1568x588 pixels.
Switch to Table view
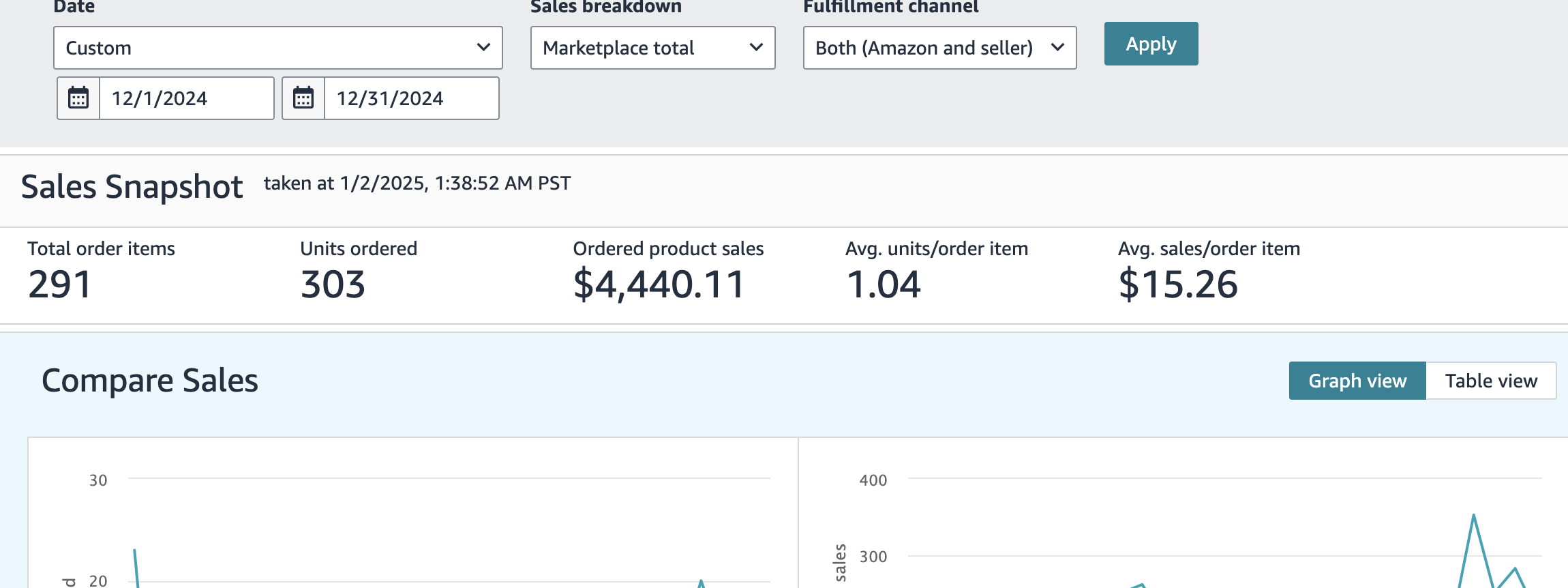[x=1491, y=381]
